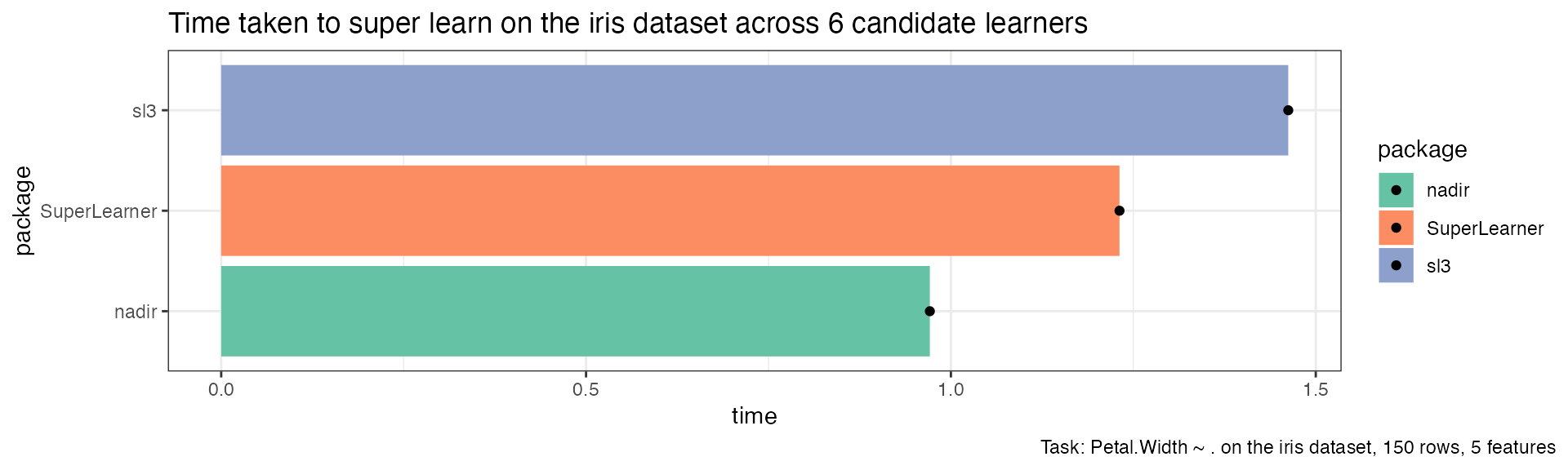Click the legend label SuperLearner
Viewport: 1568px width, 470px height.
coord(1485,228)
